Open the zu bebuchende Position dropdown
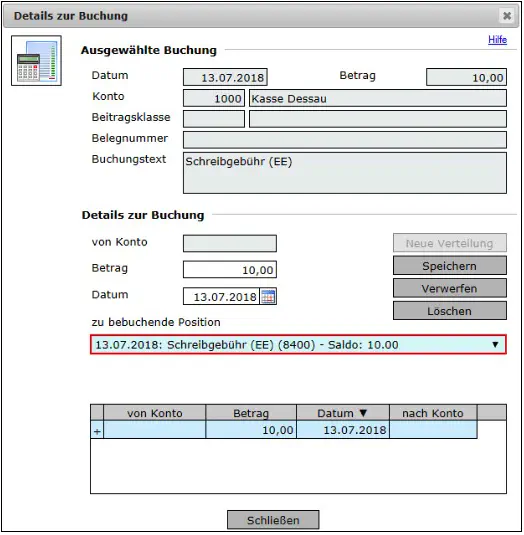The width and height of the screenshot is (524, 535). 298,345
